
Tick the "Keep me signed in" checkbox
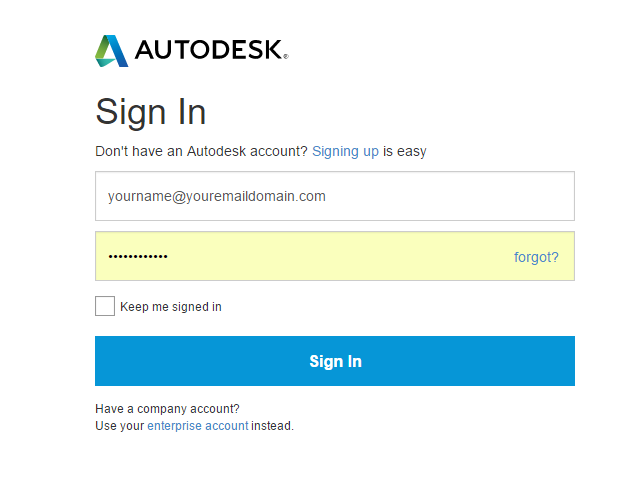pos(105,306)
